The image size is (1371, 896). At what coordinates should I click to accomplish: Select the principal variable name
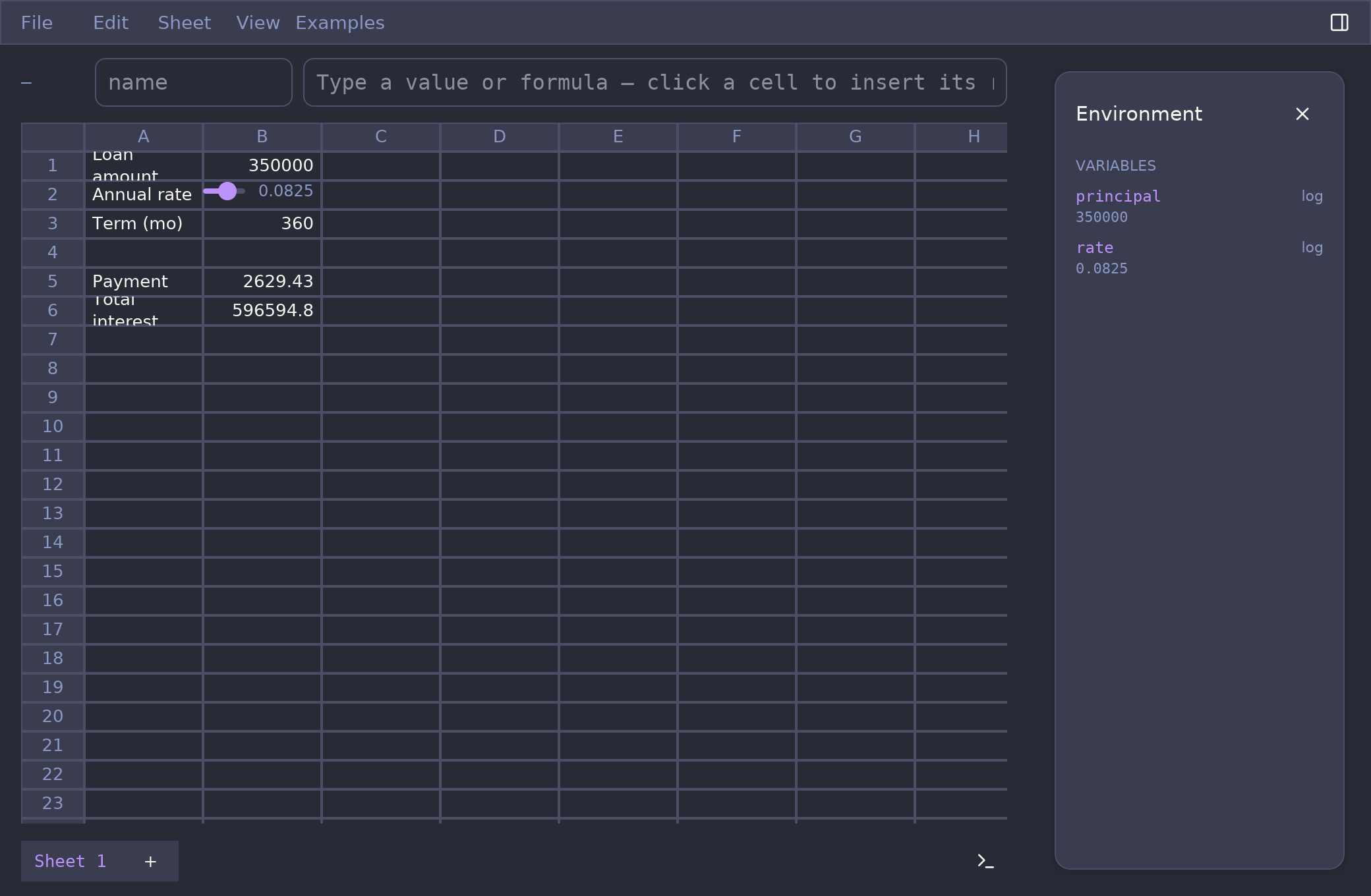click(1118, 196)
